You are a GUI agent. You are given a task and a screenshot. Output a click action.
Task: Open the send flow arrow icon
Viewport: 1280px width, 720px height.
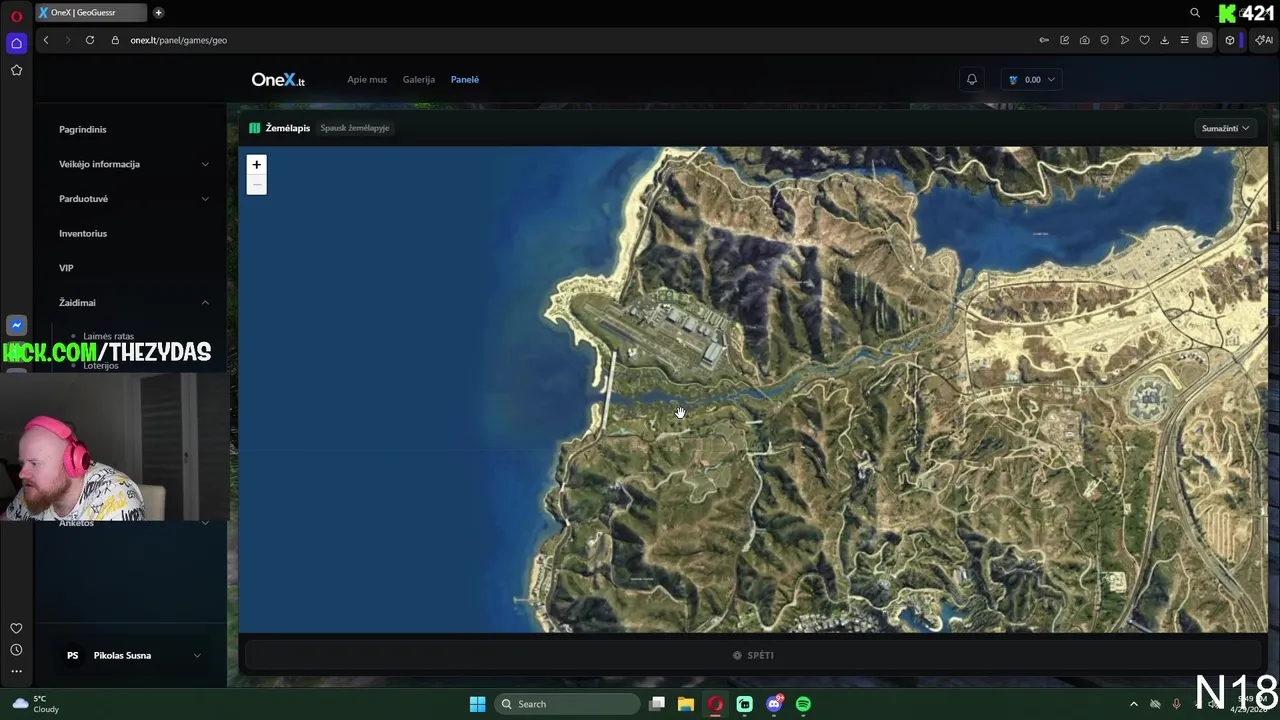click(x=1124, y=40)
